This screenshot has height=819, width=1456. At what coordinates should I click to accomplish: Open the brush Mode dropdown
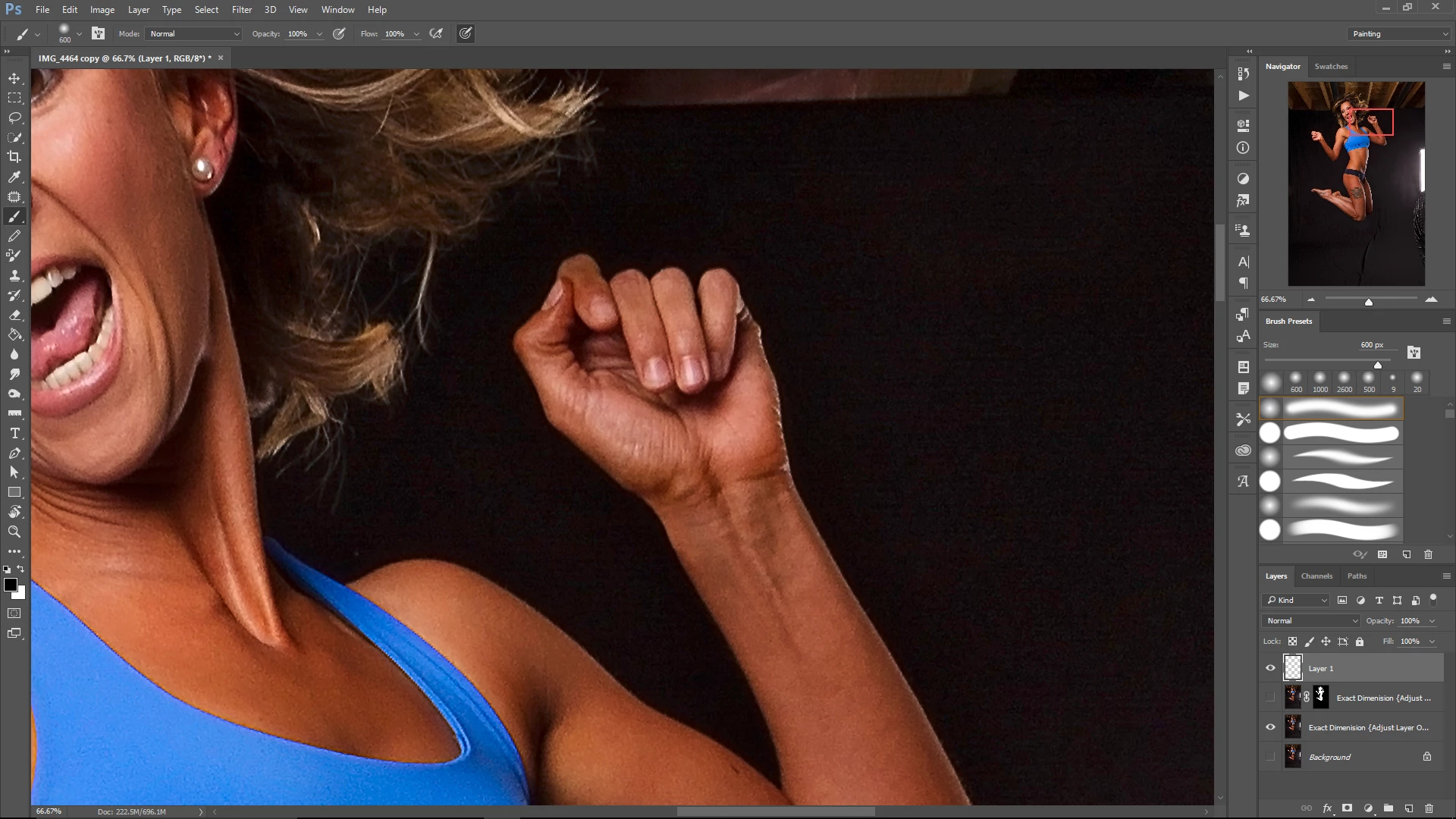coord(194,33)
